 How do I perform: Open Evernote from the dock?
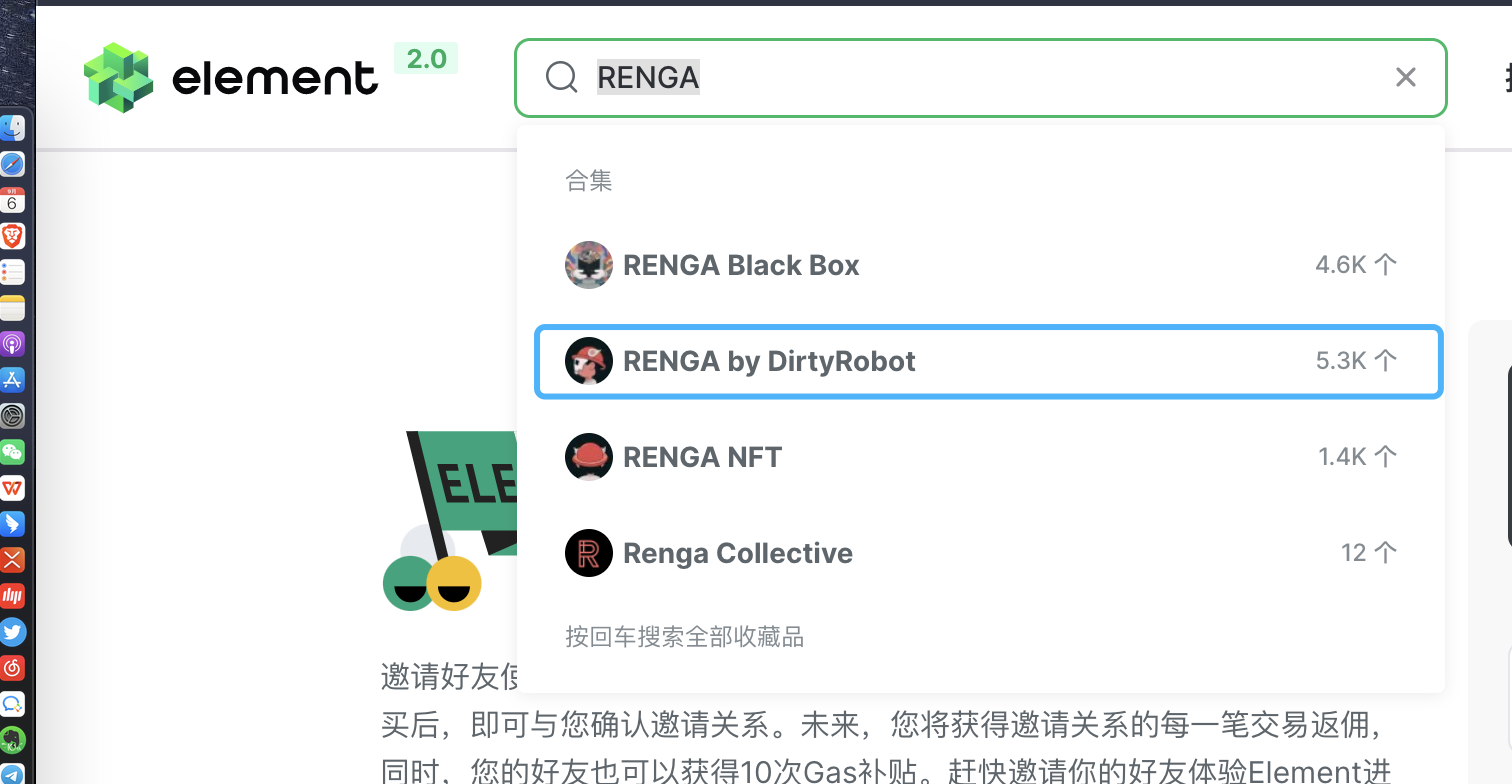pyautogui.click(x=12, y=740)
